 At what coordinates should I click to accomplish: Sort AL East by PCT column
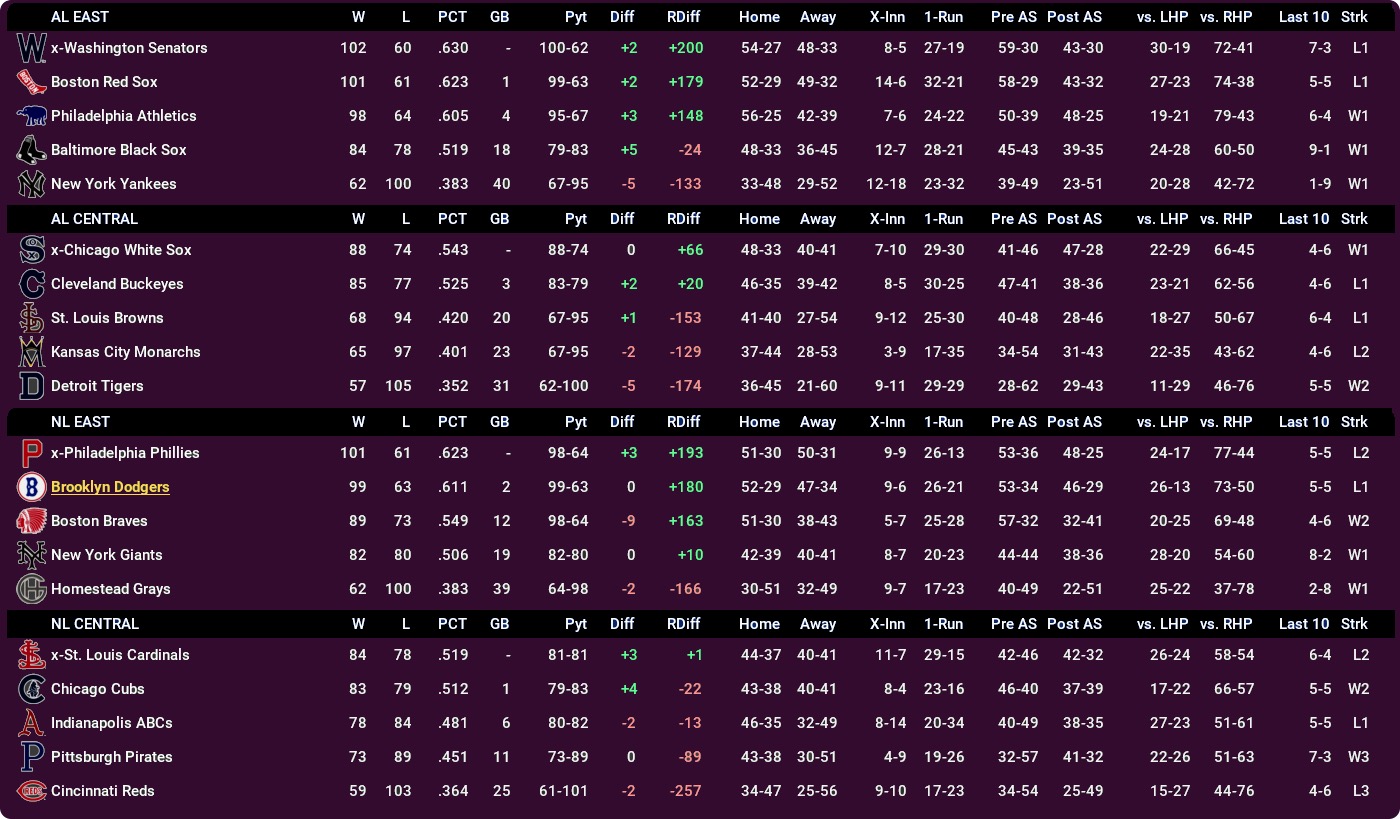click(452, 17)
